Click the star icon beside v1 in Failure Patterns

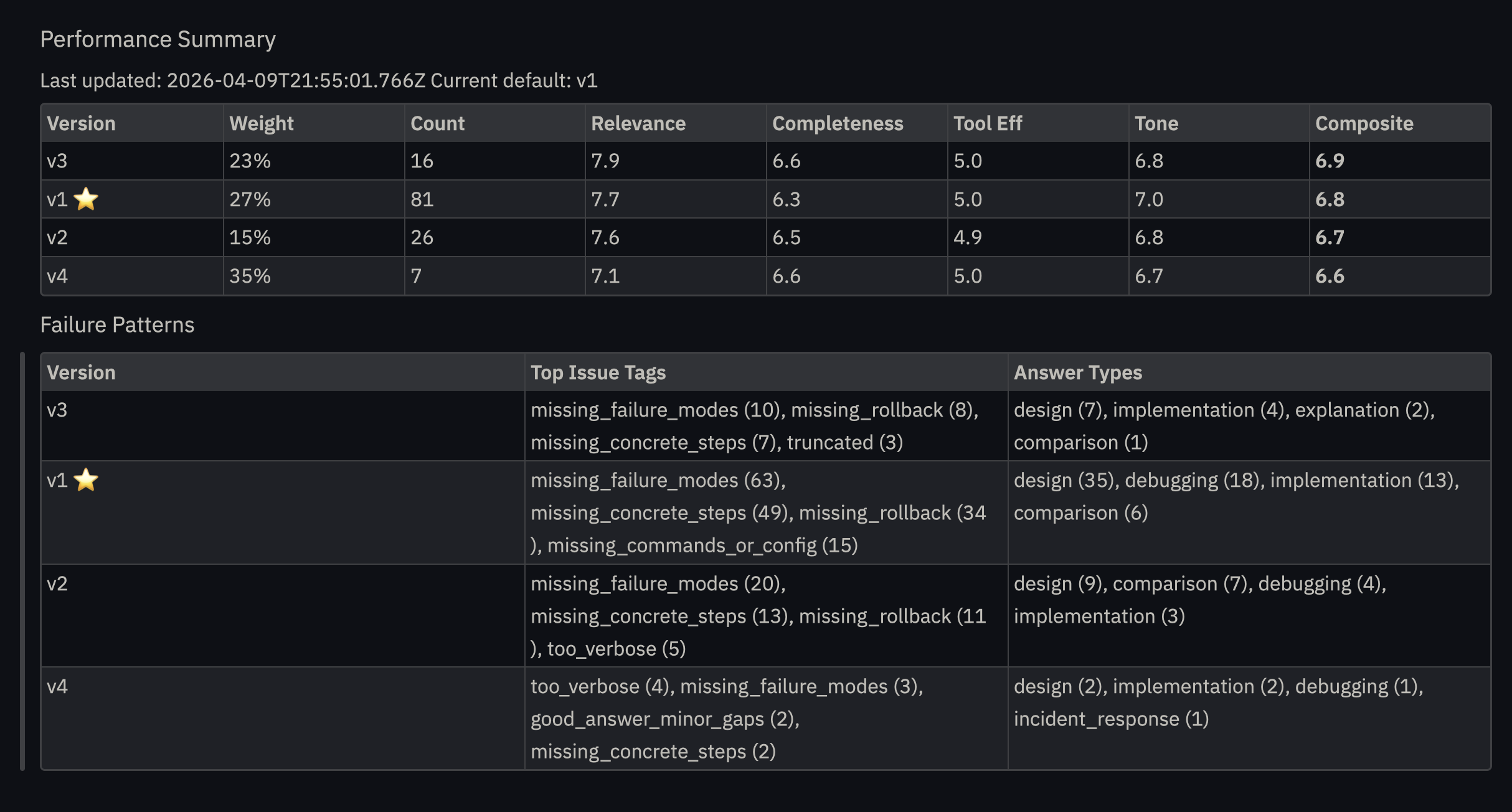pyautogui.click(x=86, y=480)
